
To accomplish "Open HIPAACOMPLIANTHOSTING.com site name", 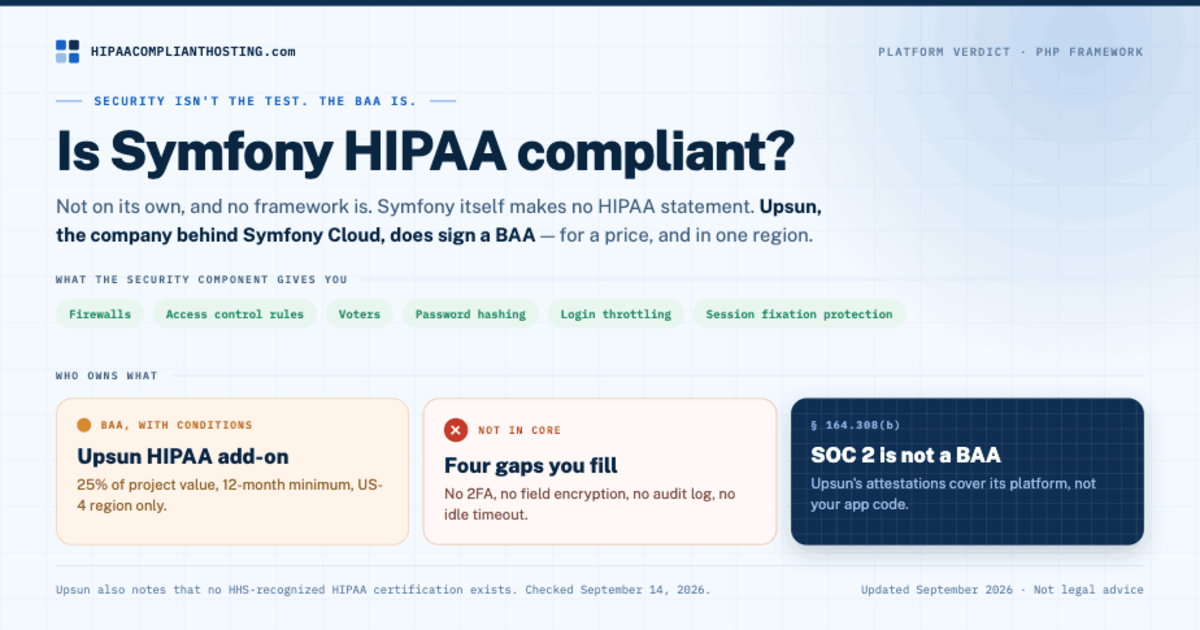I will point(193,52).
